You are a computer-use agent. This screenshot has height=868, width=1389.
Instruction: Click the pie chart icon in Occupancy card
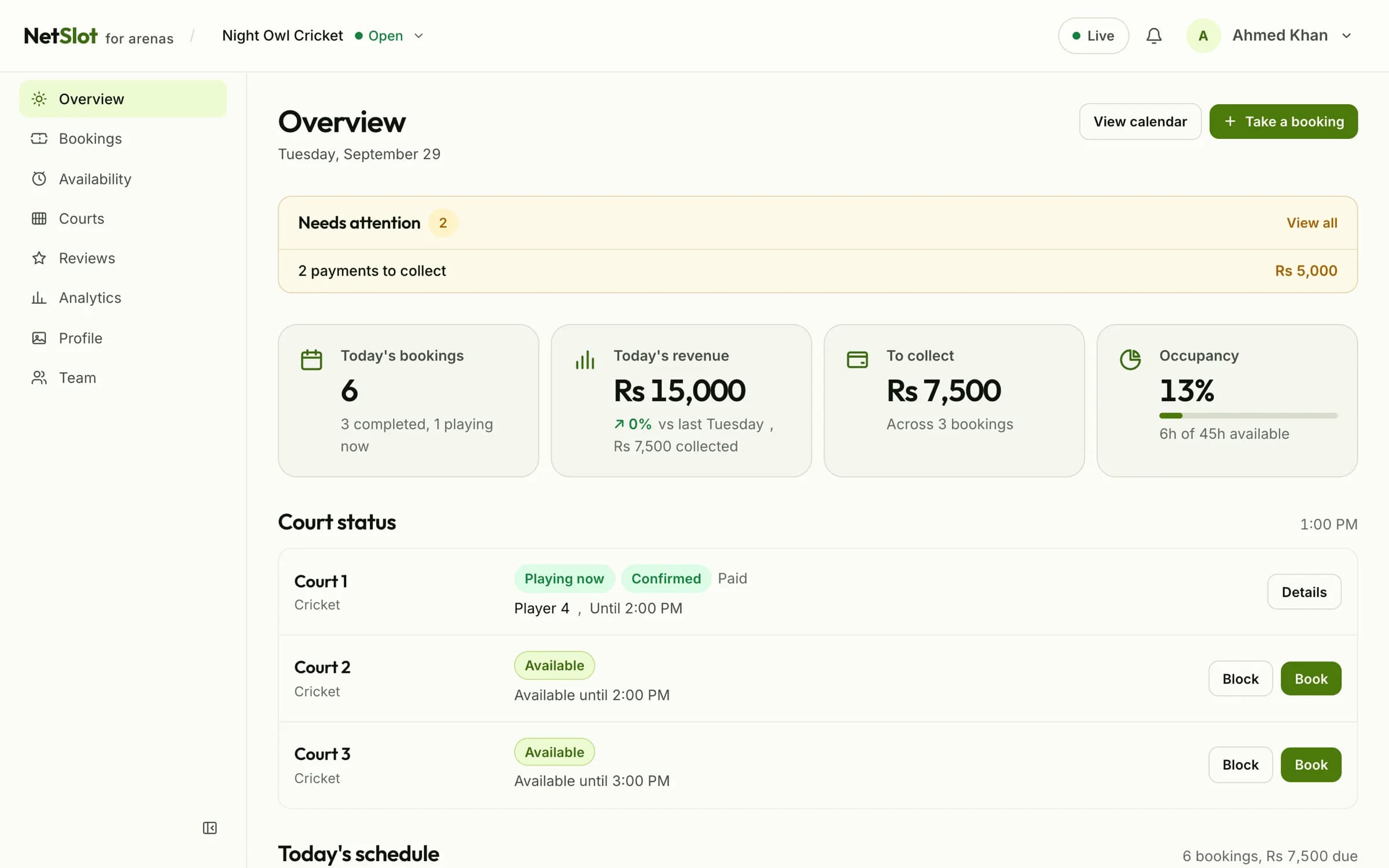pyautogui.click(x=1130, y=359)
